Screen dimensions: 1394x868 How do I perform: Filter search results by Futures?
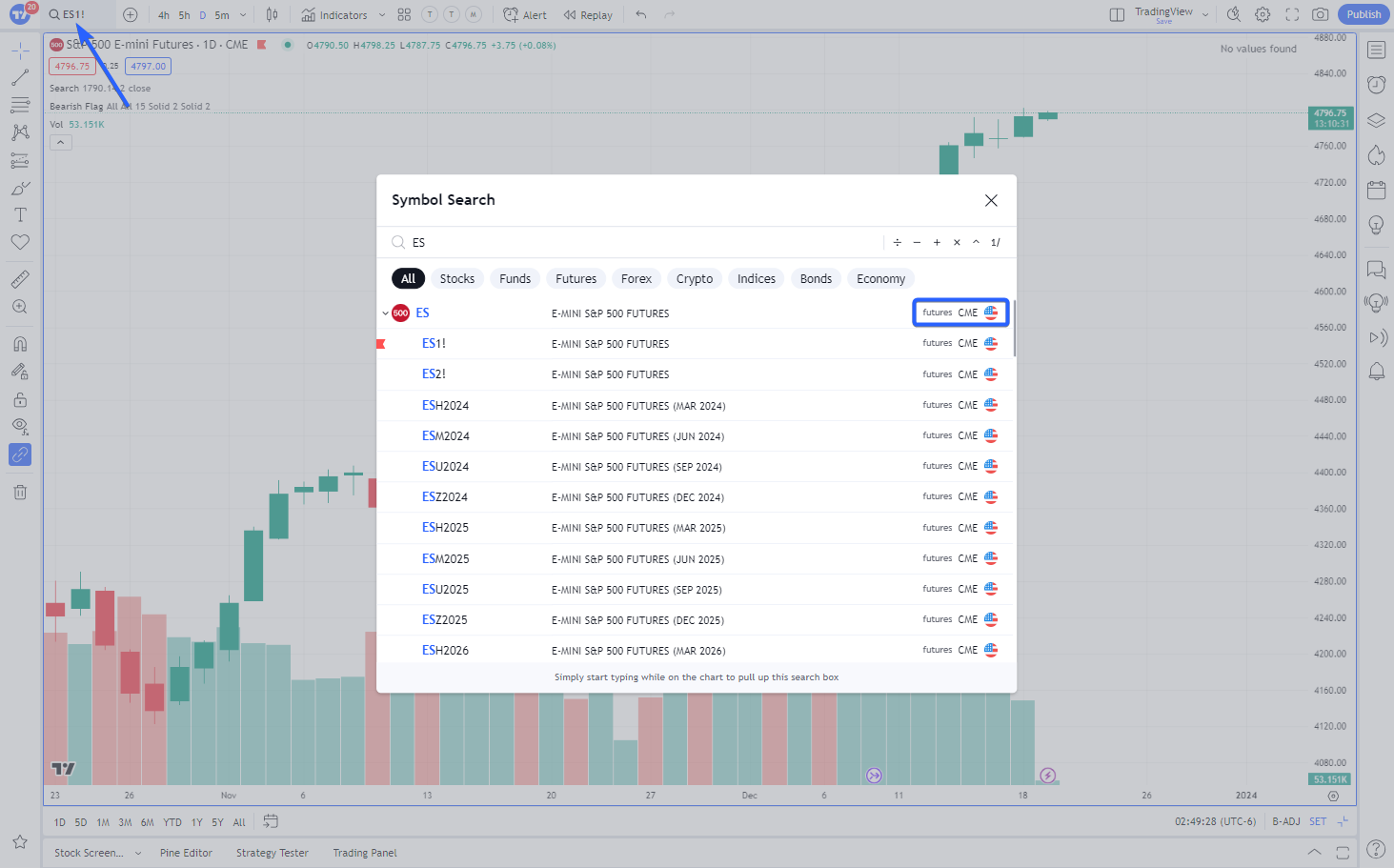click(x=576, y=278)
